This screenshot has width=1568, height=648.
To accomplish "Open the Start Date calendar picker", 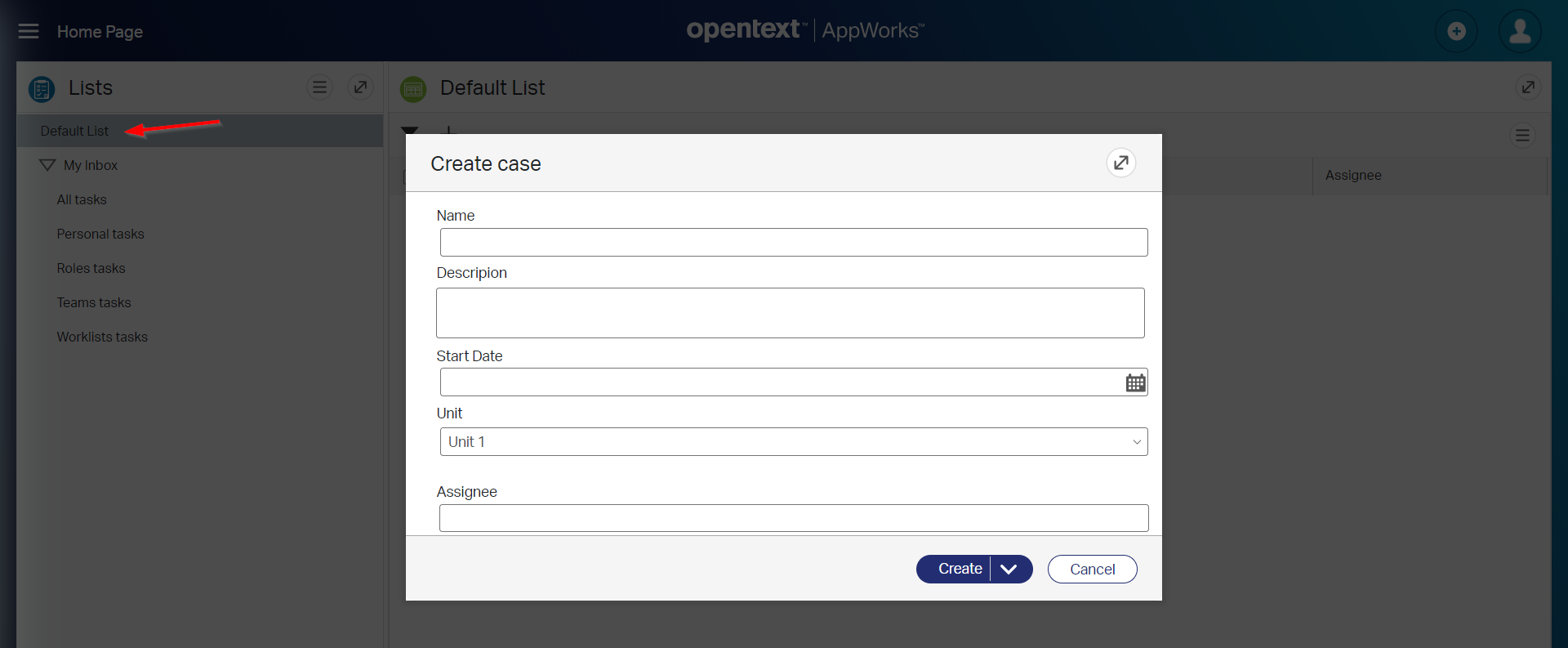I will 1135,382.
